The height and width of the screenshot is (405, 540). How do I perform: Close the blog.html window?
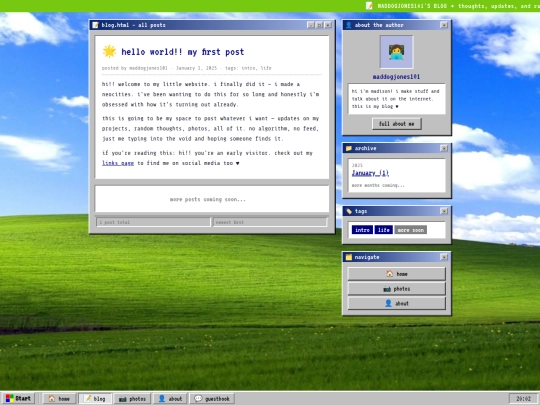328,25
